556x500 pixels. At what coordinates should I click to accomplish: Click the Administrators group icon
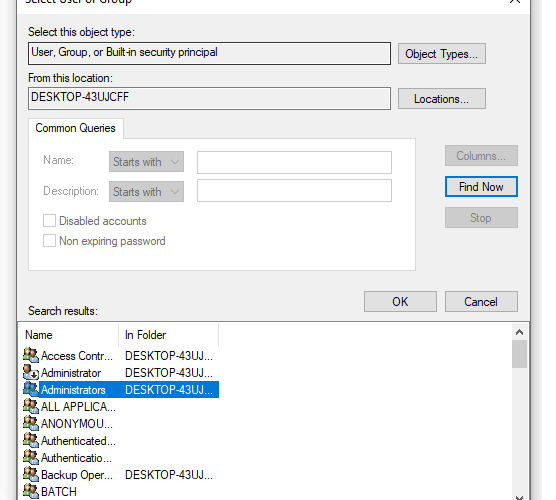31,389
